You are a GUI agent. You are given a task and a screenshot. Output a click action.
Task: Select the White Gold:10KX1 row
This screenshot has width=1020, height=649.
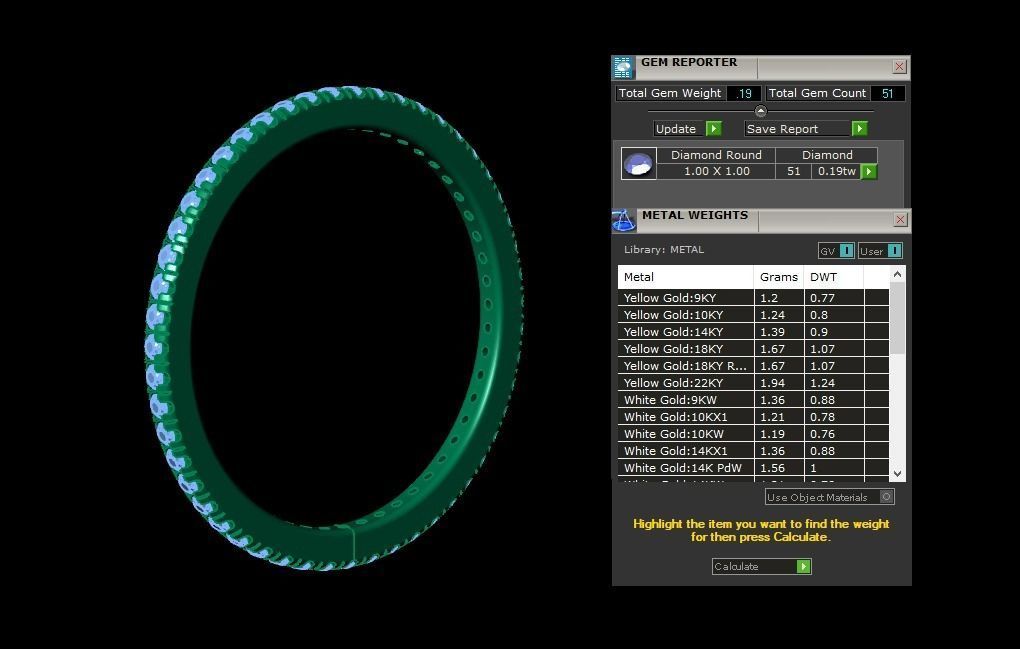pos(753,417)
